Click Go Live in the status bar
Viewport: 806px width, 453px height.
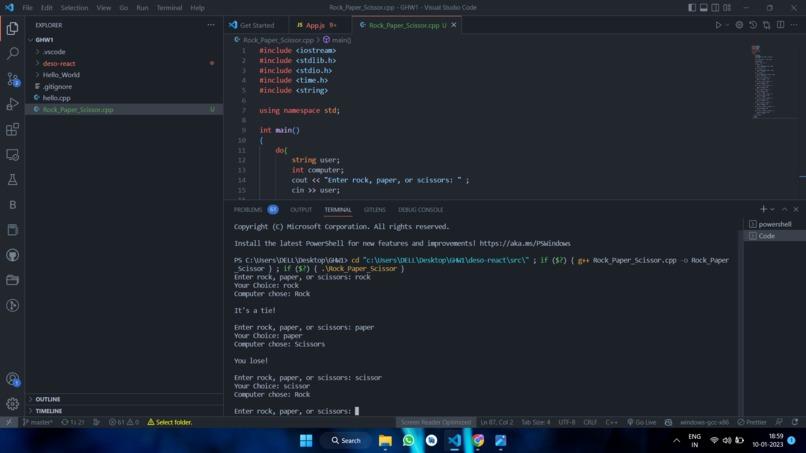click(x=642, y=422)
